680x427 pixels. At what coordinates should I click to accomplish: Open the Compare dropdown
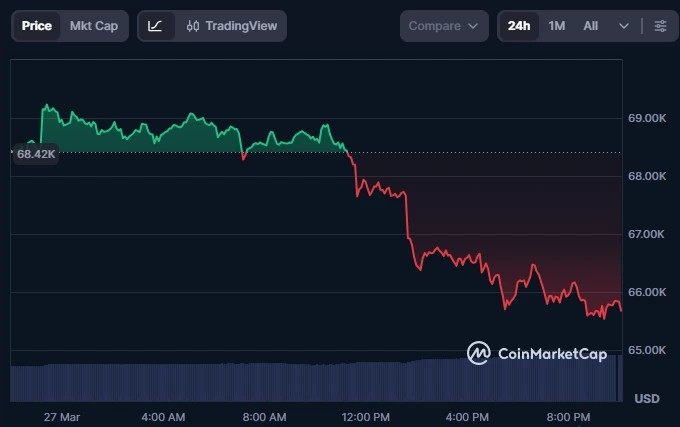click(x=444, y=26)
